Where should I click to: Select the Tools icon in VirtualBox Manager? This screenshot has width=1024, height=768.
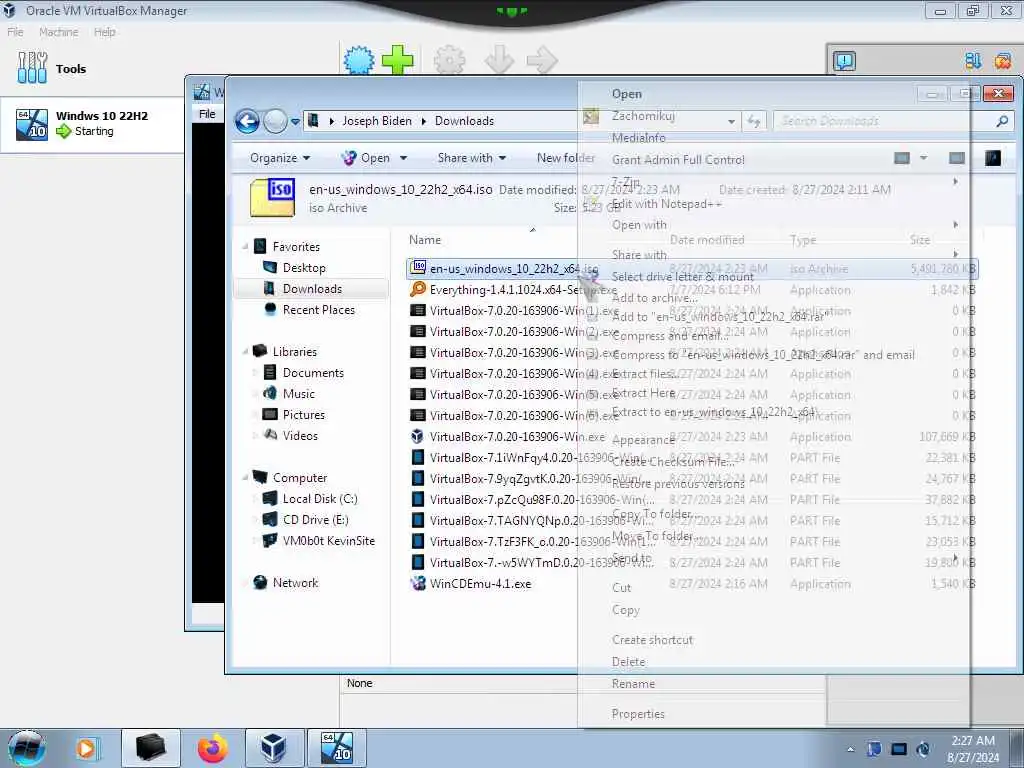32,68
